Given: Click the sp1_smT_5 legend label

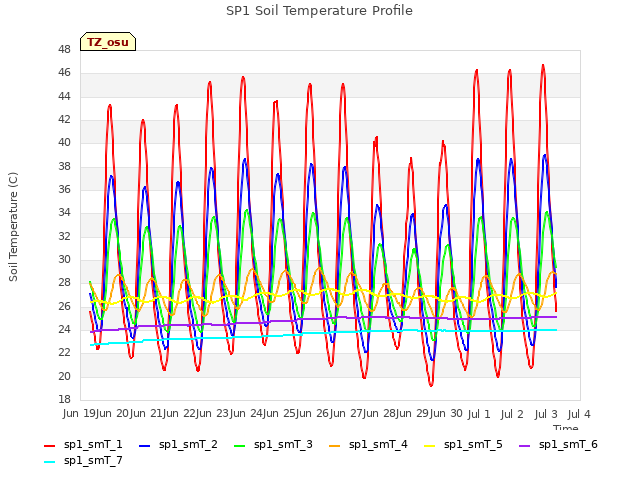Looking at the screenshot, I should click(473, 444).
